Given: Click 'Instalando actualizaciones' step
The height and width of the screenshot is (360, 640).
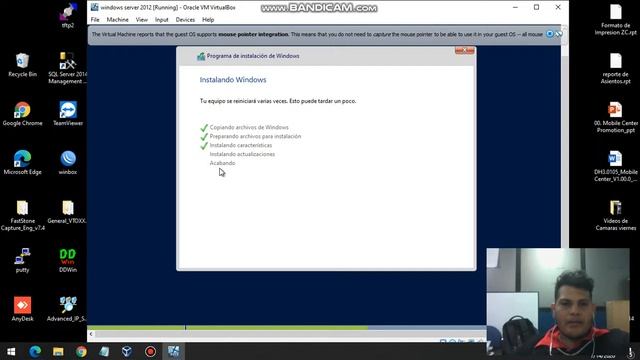Looking at the screenshot, I should pos(242,154).
